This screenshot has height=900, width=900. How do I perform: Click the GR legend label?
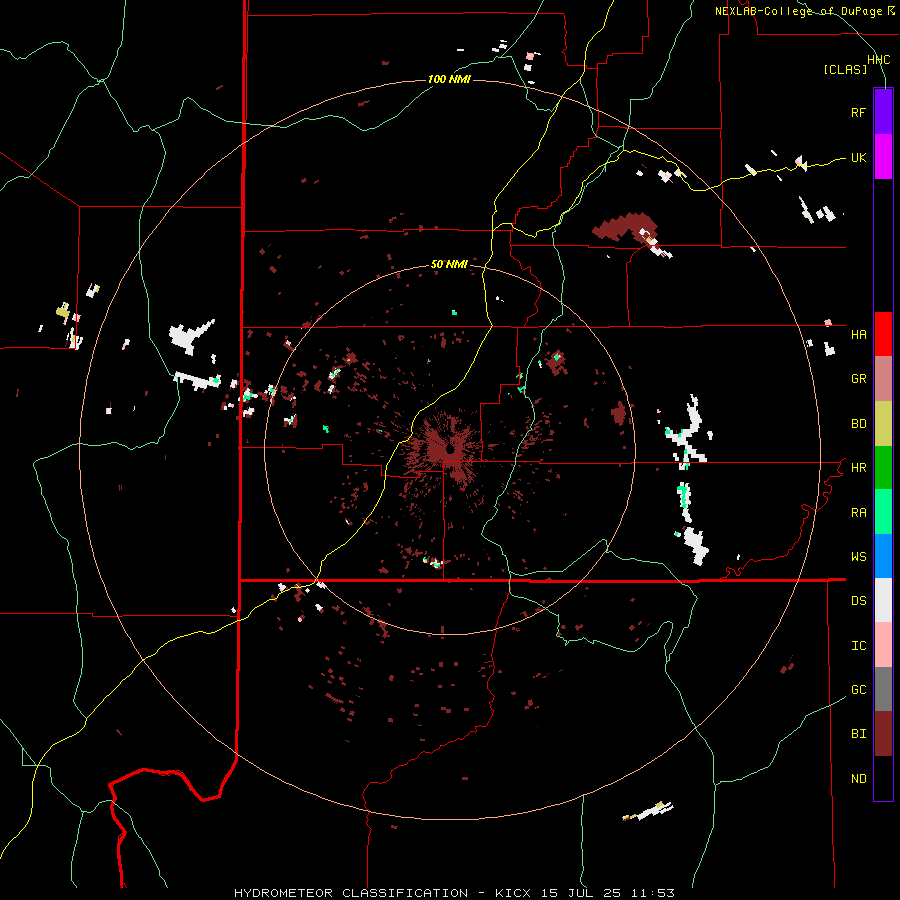pos(858,379)
